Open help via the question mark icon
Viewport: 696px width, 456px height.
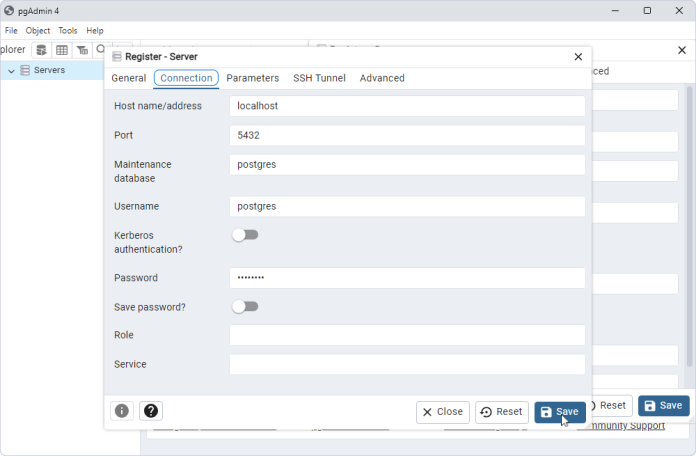click(151, 411)
